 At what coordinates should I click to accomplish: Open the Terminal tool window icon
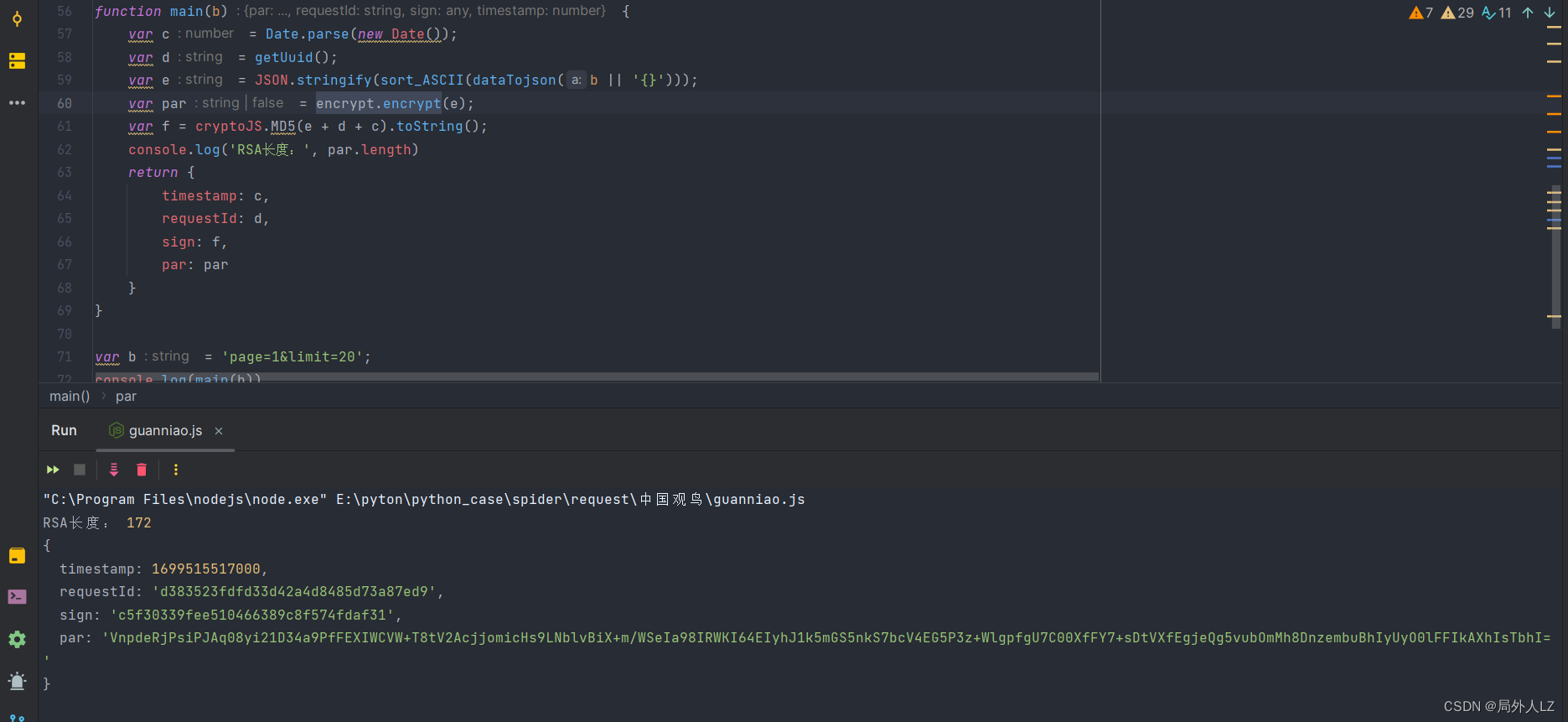click(17, 597)
